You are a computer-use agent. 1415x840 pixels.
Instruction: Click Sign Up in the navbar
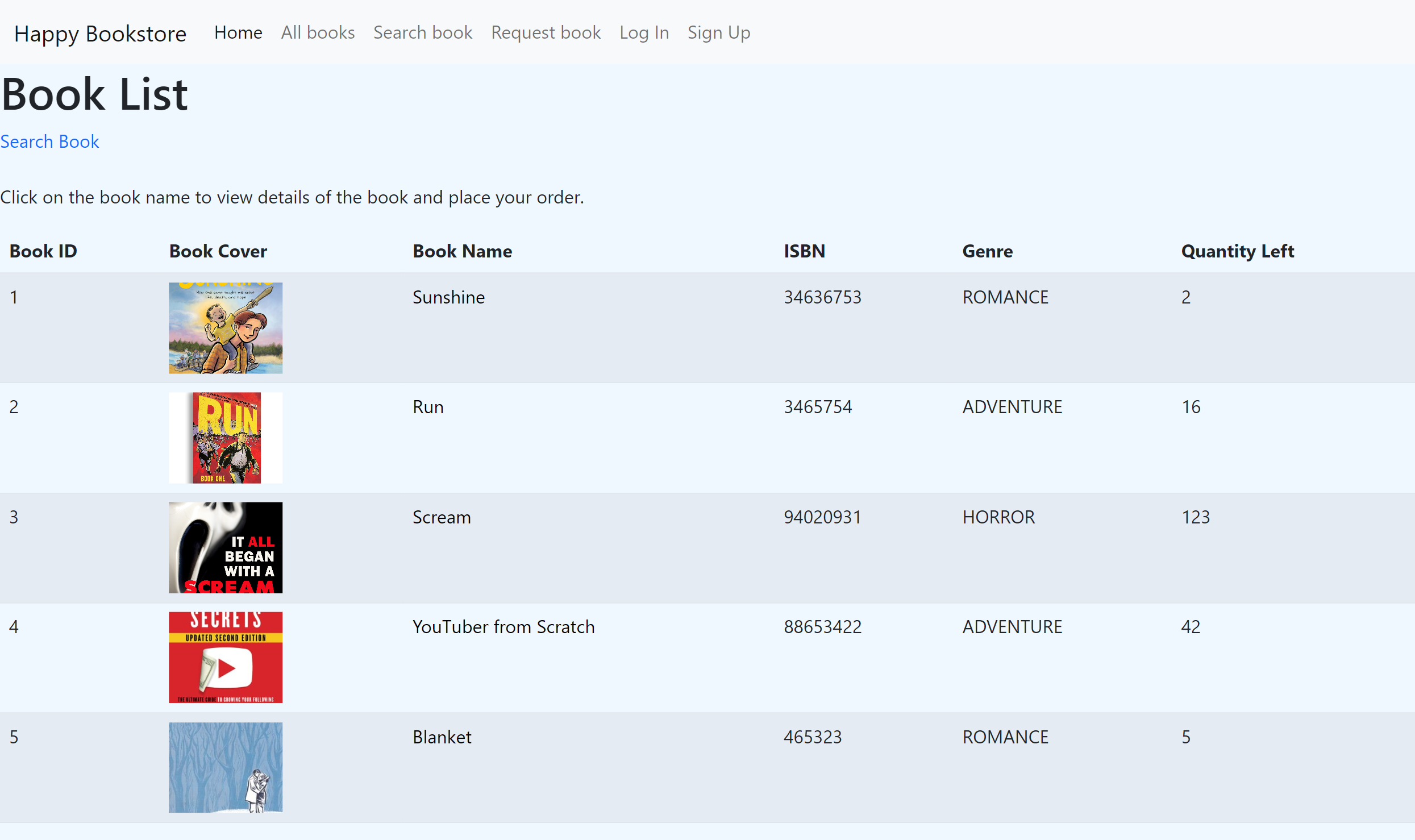pos(719,33)
